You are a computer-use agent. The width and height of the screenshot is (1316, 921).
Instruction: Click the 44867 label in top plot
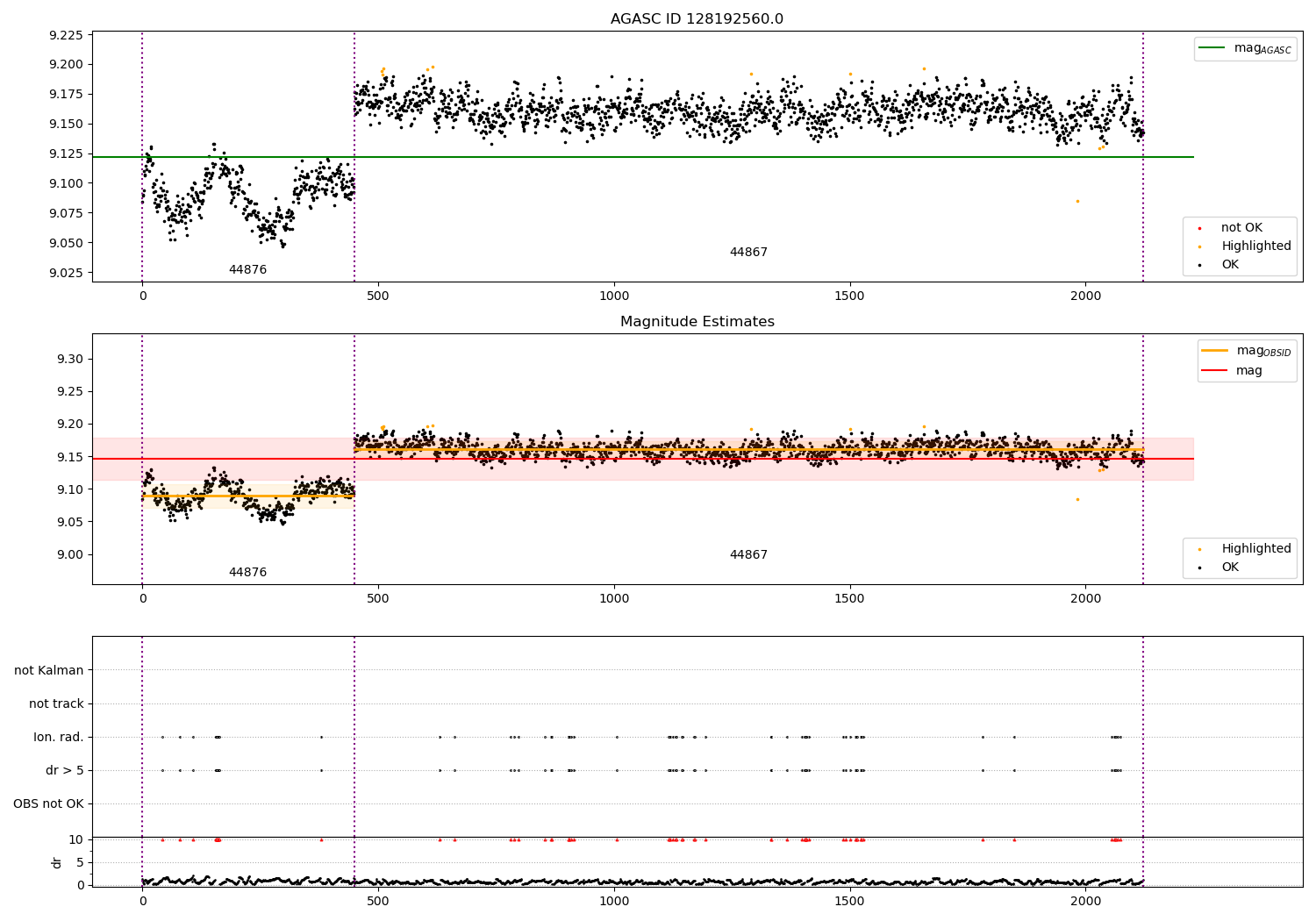(x=748, y=253)
